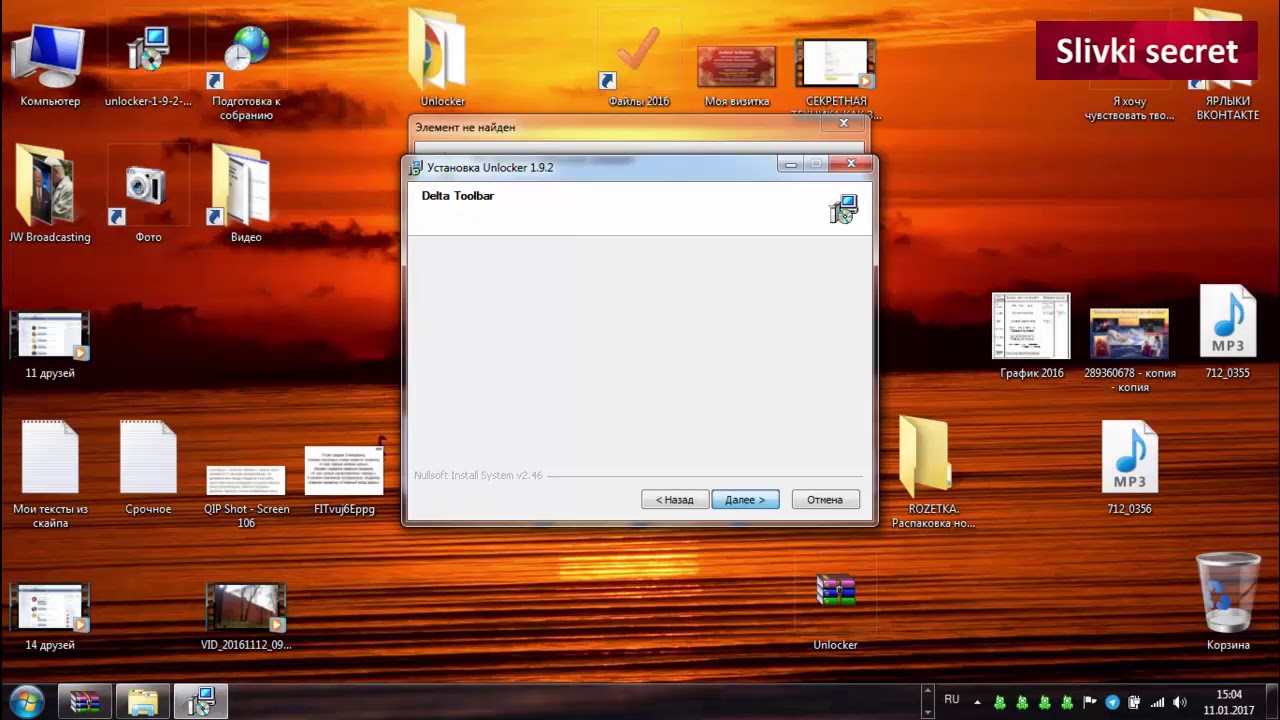
Task: Select the unlocker-1-9-2 installer desktop icon
Action: click(148, 64)
